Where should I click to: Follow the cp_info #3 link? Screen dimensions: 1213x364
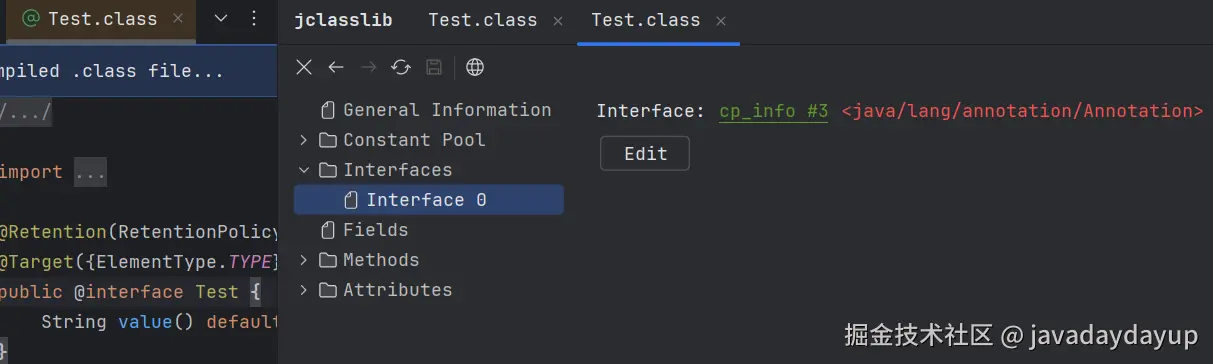tap(774, 111)
